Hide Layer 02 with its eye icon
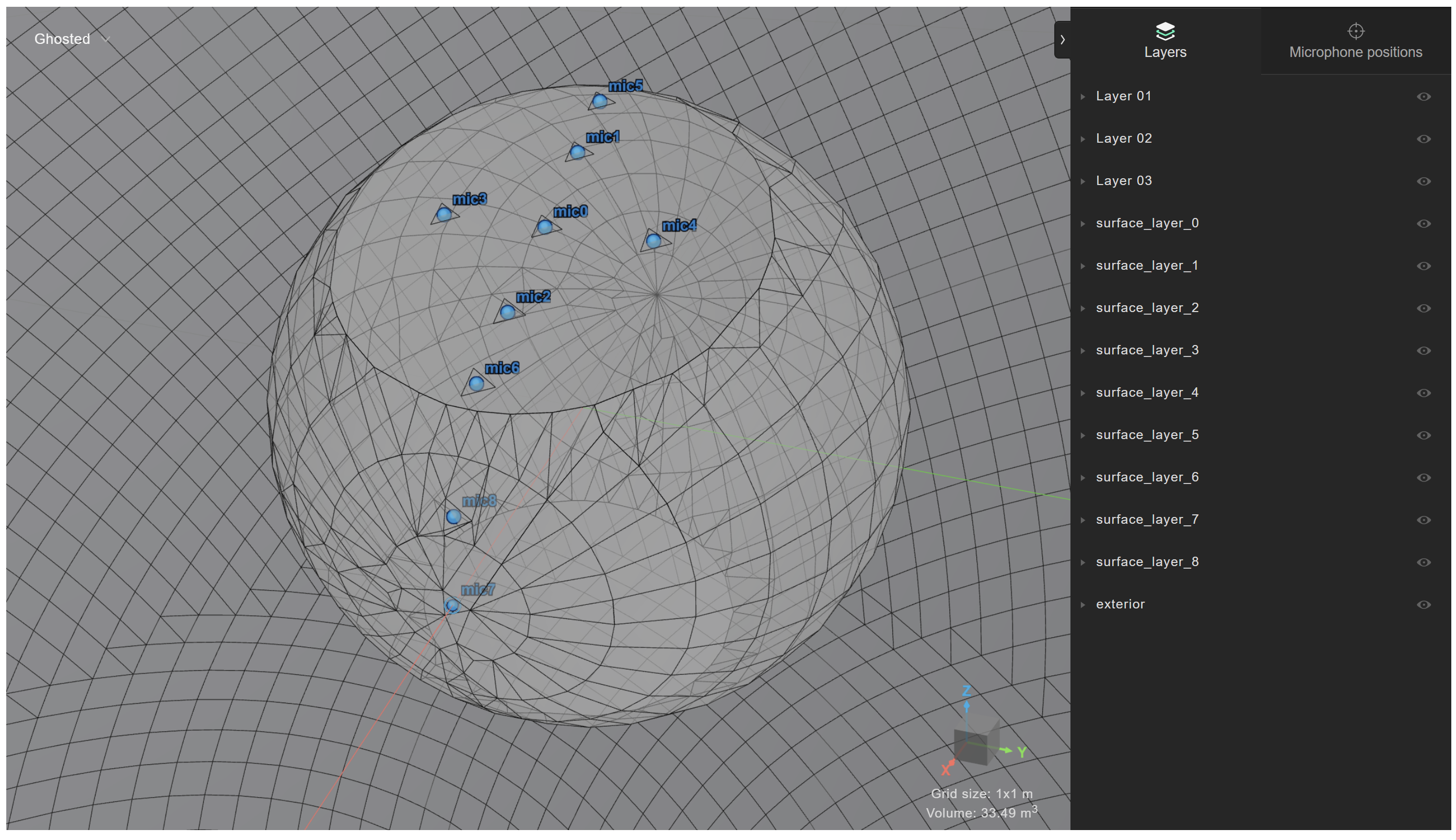The image size is (1456, 840). click(x=1424, y=139)
